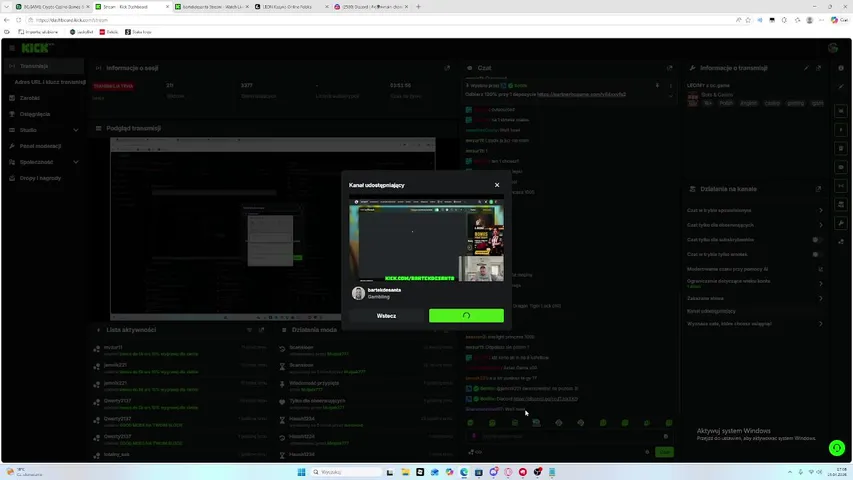Open the Discord link in chat

[x=545, y=399]
